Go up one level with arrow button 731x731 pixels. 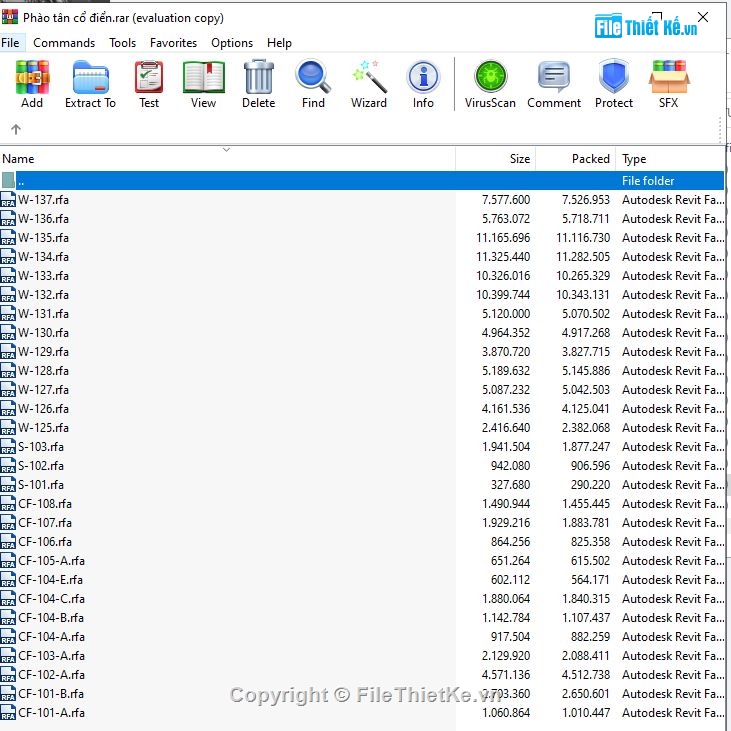pos(16,129)
